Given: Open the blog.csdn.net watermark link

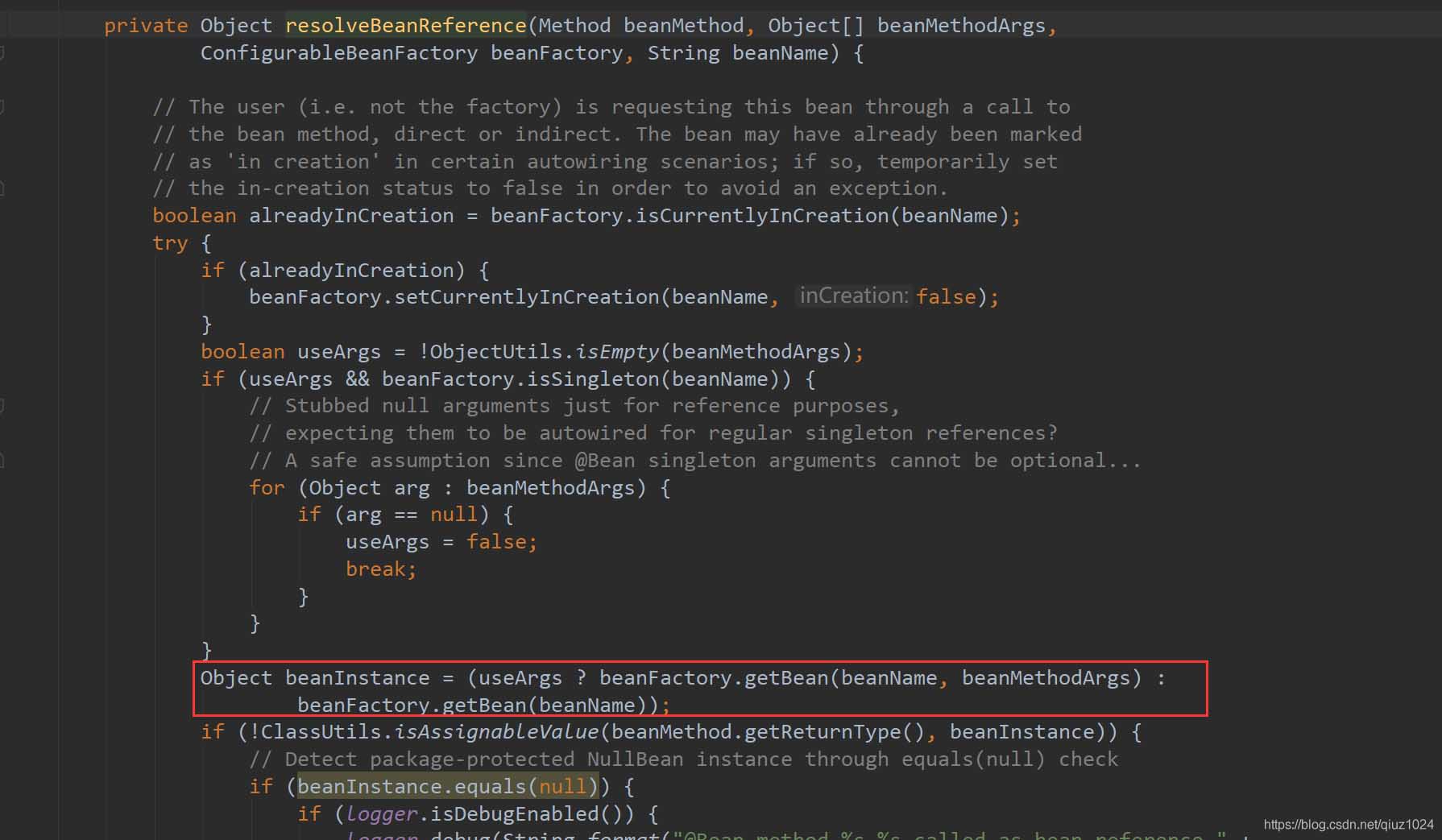Looking at the screenshot, I should [1348, 824].
